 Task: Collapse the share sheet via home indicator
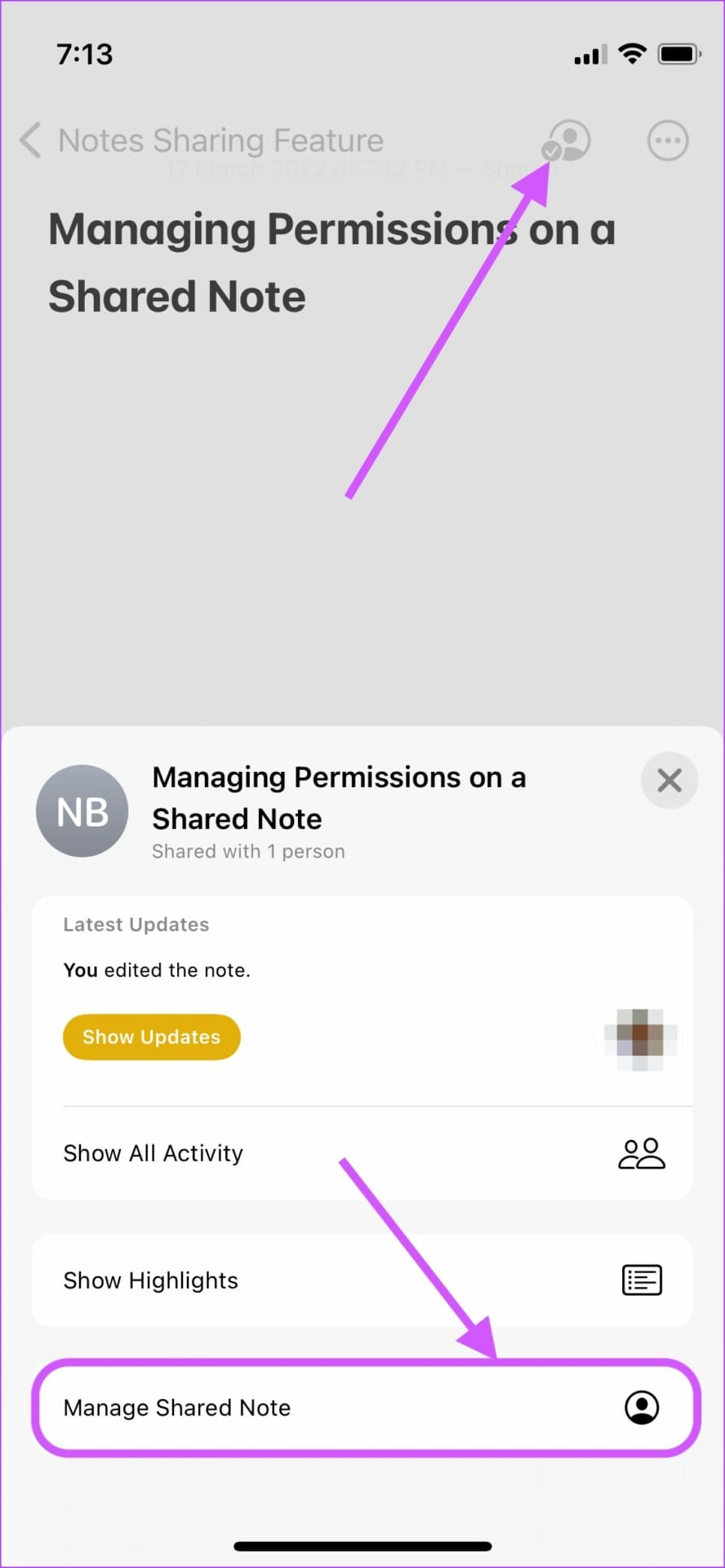(362, 1545)
